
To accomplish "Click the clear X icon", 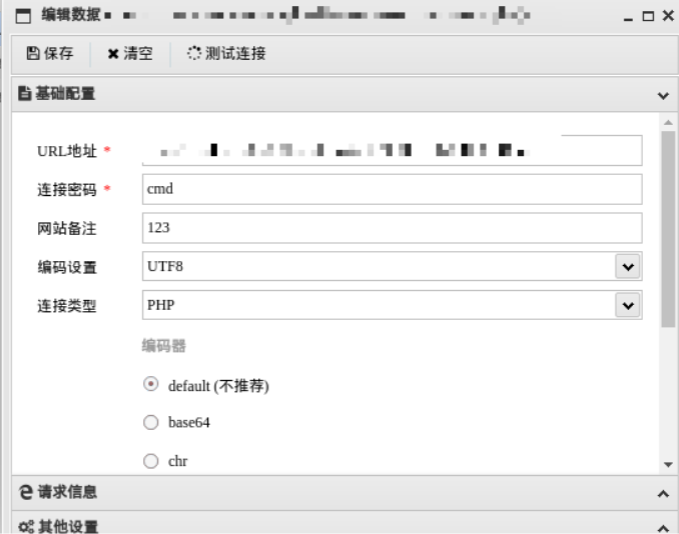I will click(113, 53).
